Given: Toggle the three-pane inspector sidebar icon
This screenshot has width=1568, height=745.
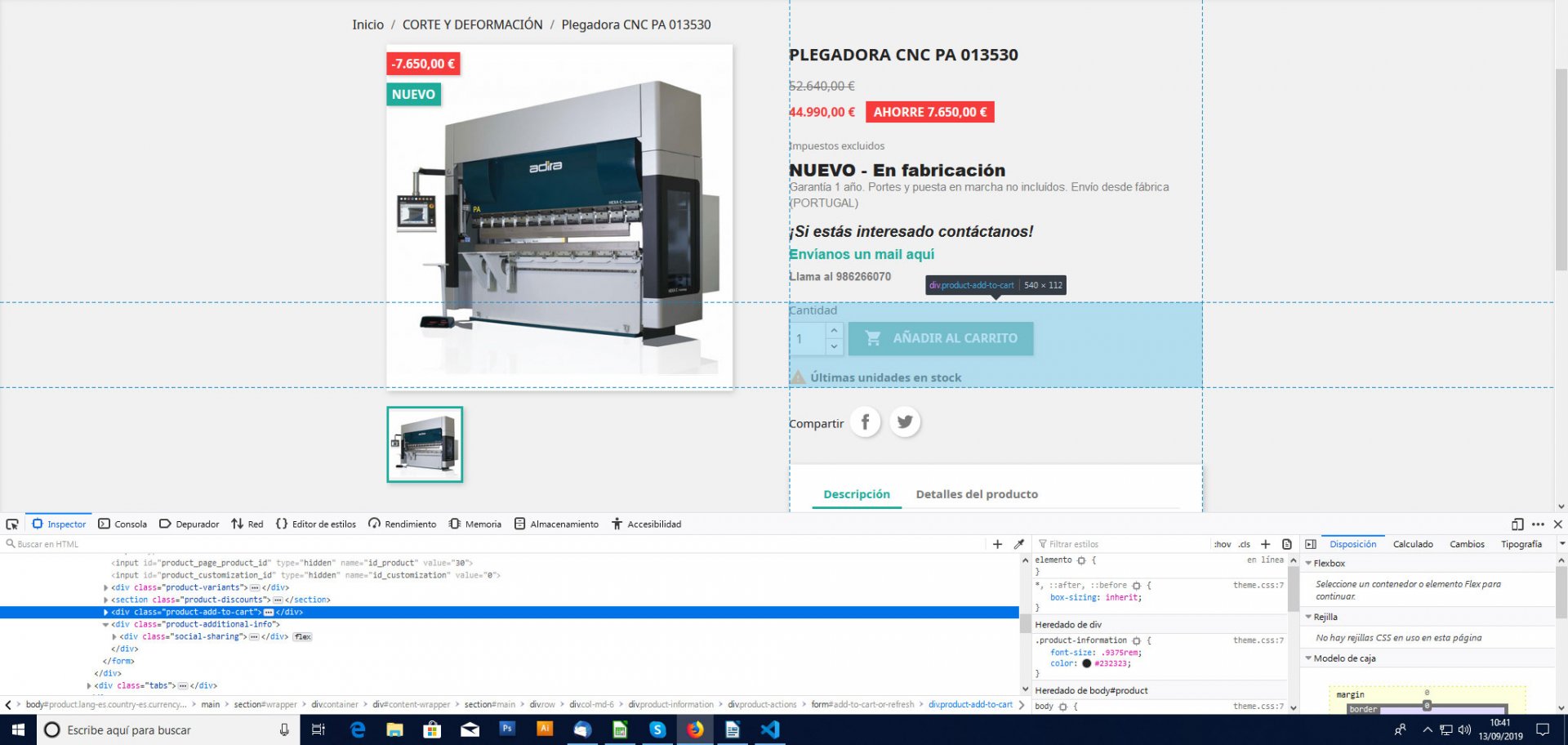Looking at the screenshot, I should pos(1311,544).
